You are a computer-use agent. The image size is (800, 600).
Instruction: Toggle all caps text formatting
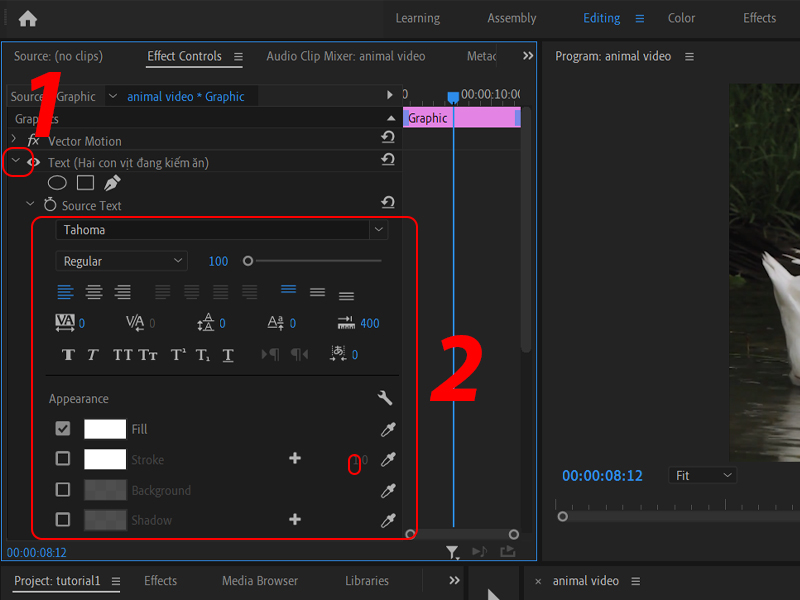pos(121,353)
